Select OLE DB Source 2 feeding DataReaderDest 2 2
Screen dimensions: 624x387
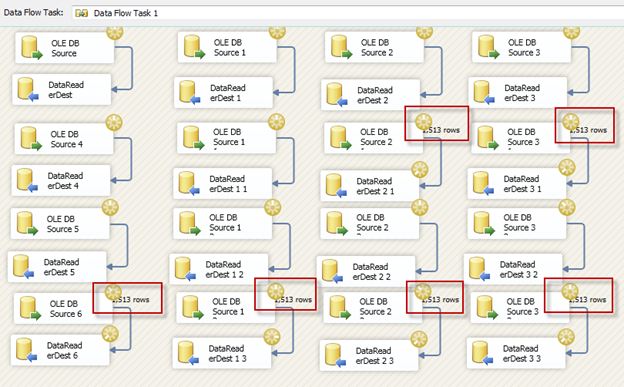pyautogui.click(x=370, y=223)
